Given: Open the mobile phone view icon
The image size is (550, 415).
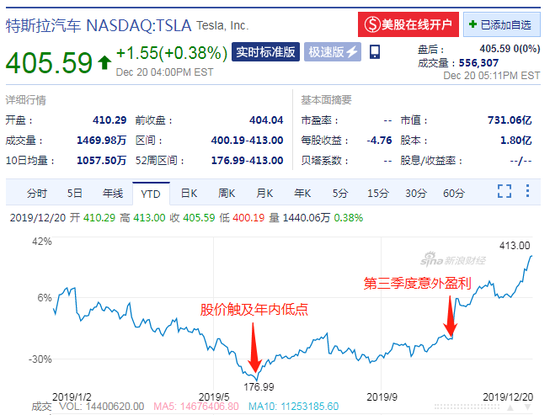Looking at the screenshot, I should (375, 52).
